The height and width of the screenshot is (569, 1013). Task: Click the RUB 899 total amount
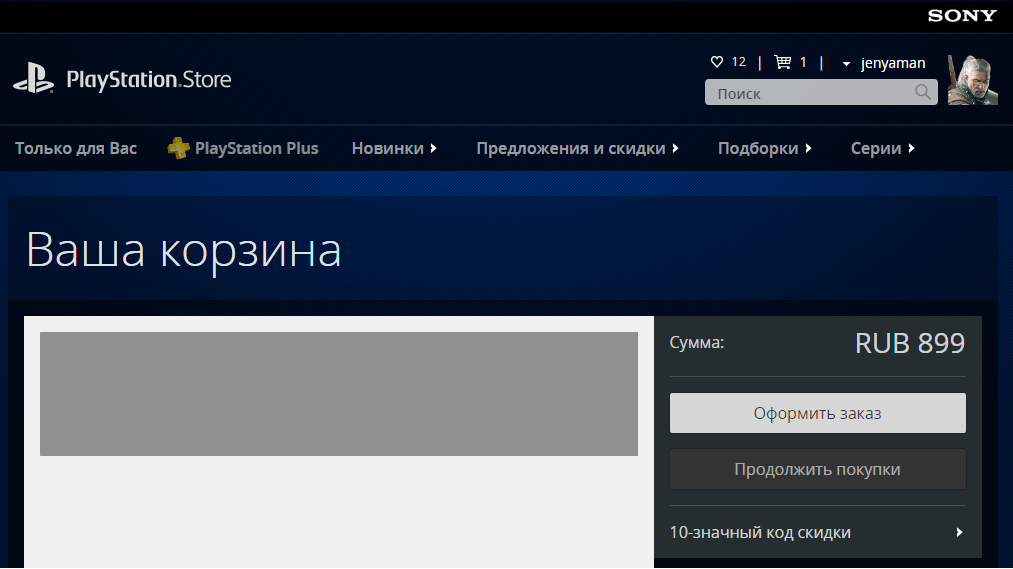[910, 343]
